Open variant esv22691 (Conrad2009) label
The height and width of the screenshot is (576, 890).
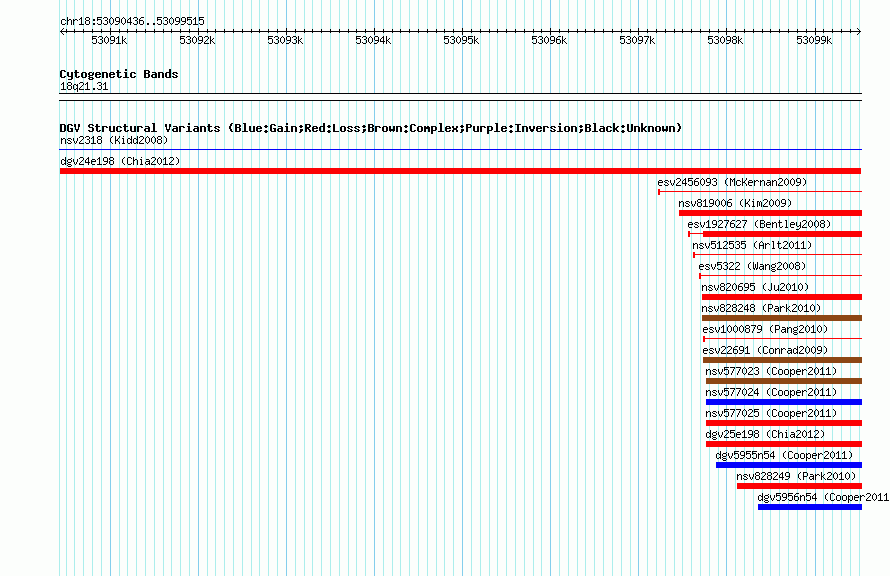pos(765,350)
